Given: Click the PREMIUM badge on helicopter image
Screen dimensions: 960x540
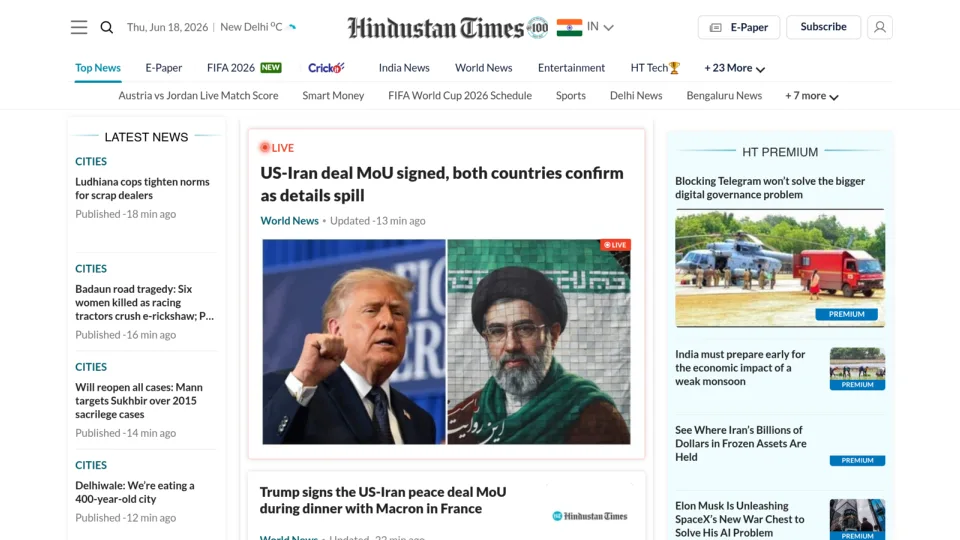Looking at the screenshot, I should coord(846,314).
